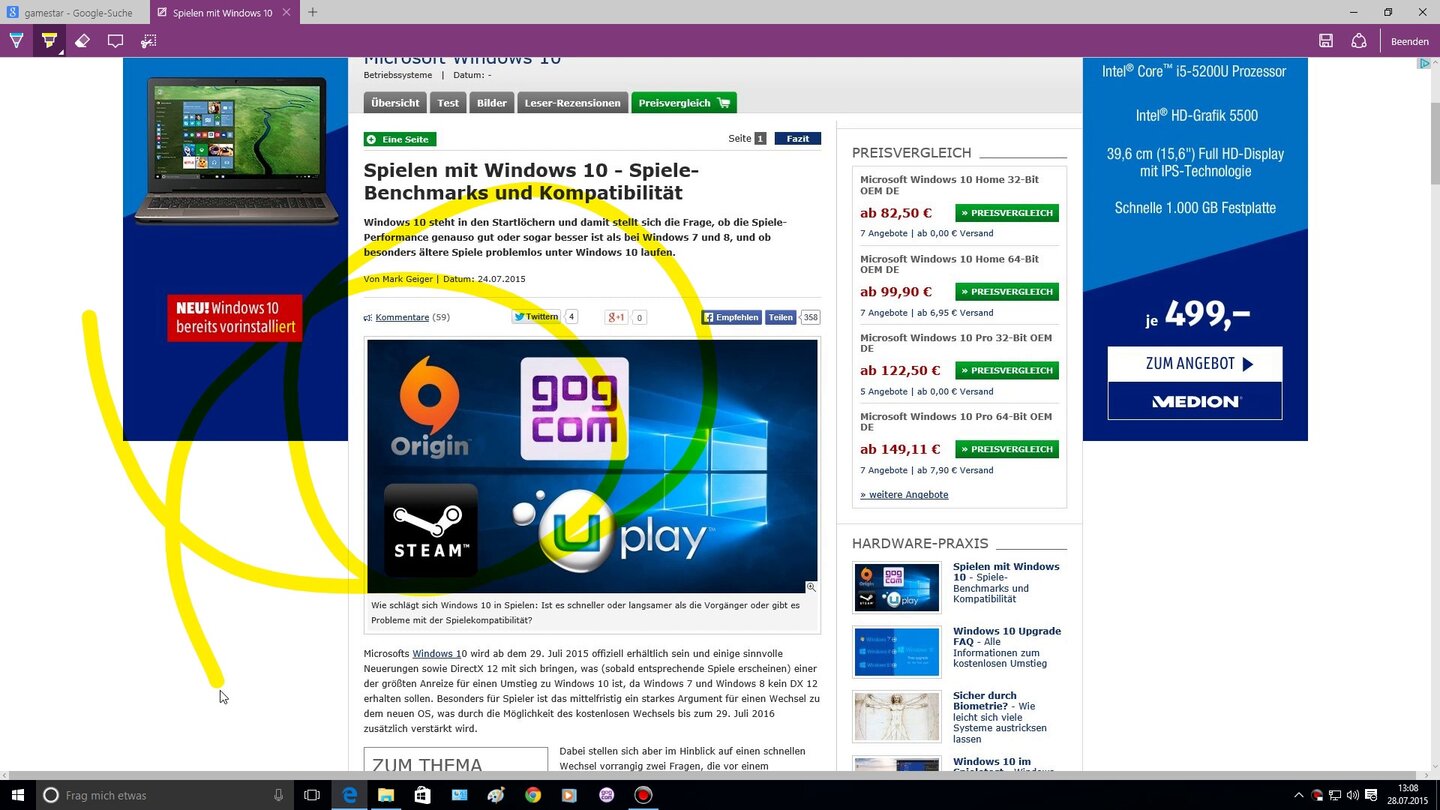Save the web note with floppy disk icon
Screen dimensions: 1440x810
point(1326,41)
